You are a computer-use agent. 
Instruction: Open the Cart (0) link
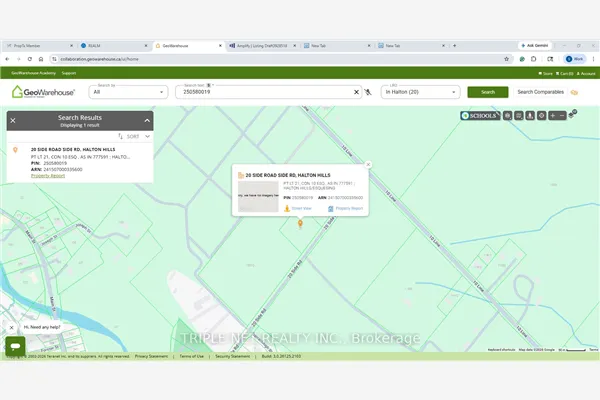click(564, 73)
